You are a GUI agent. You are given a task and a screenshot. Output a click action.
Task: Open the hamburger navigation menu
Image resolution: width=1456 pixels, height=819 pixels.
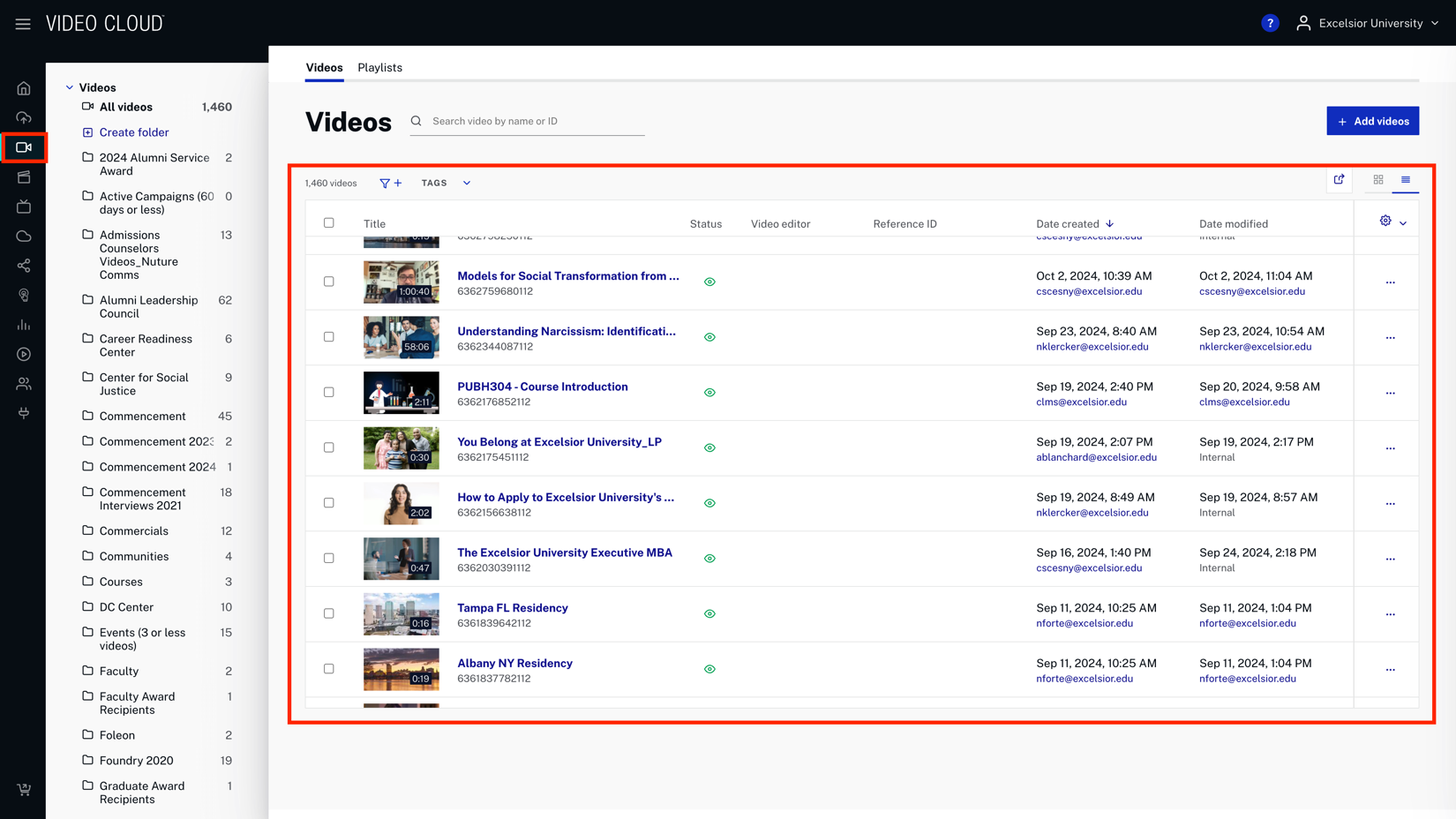(x=23, y=24)
